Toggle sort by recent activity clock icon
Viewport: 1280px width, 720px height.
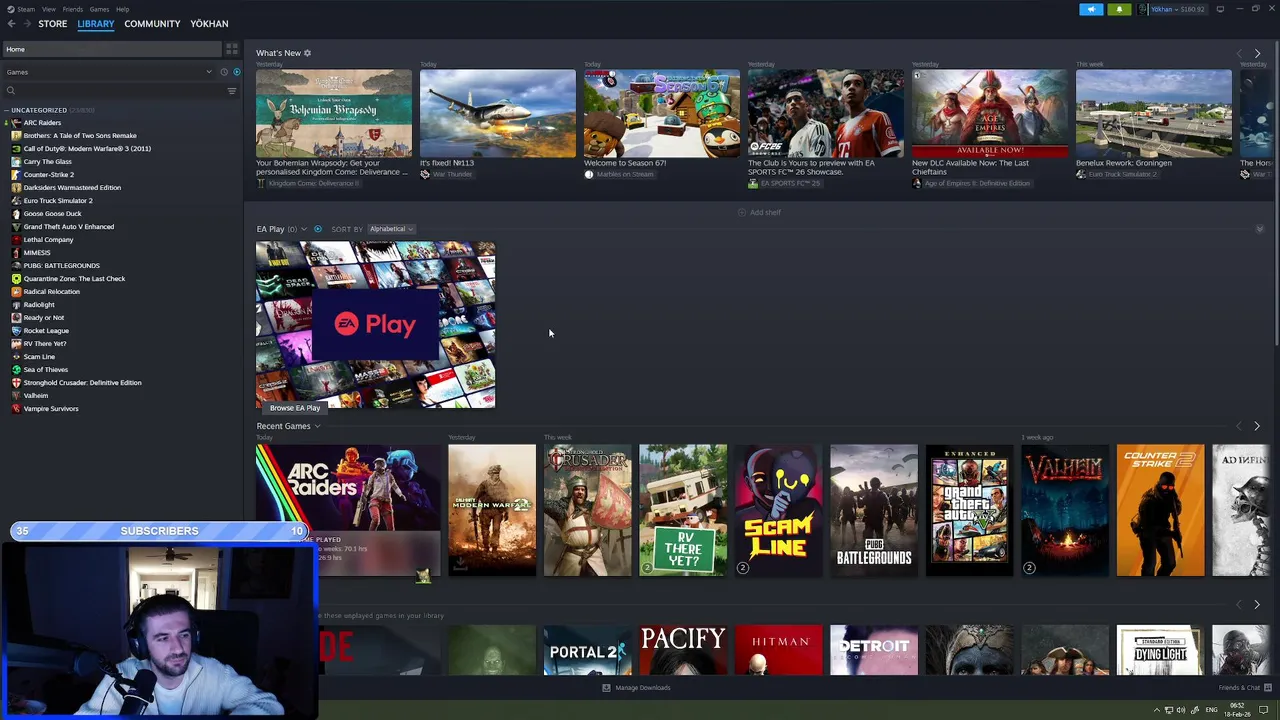(224, 72)
